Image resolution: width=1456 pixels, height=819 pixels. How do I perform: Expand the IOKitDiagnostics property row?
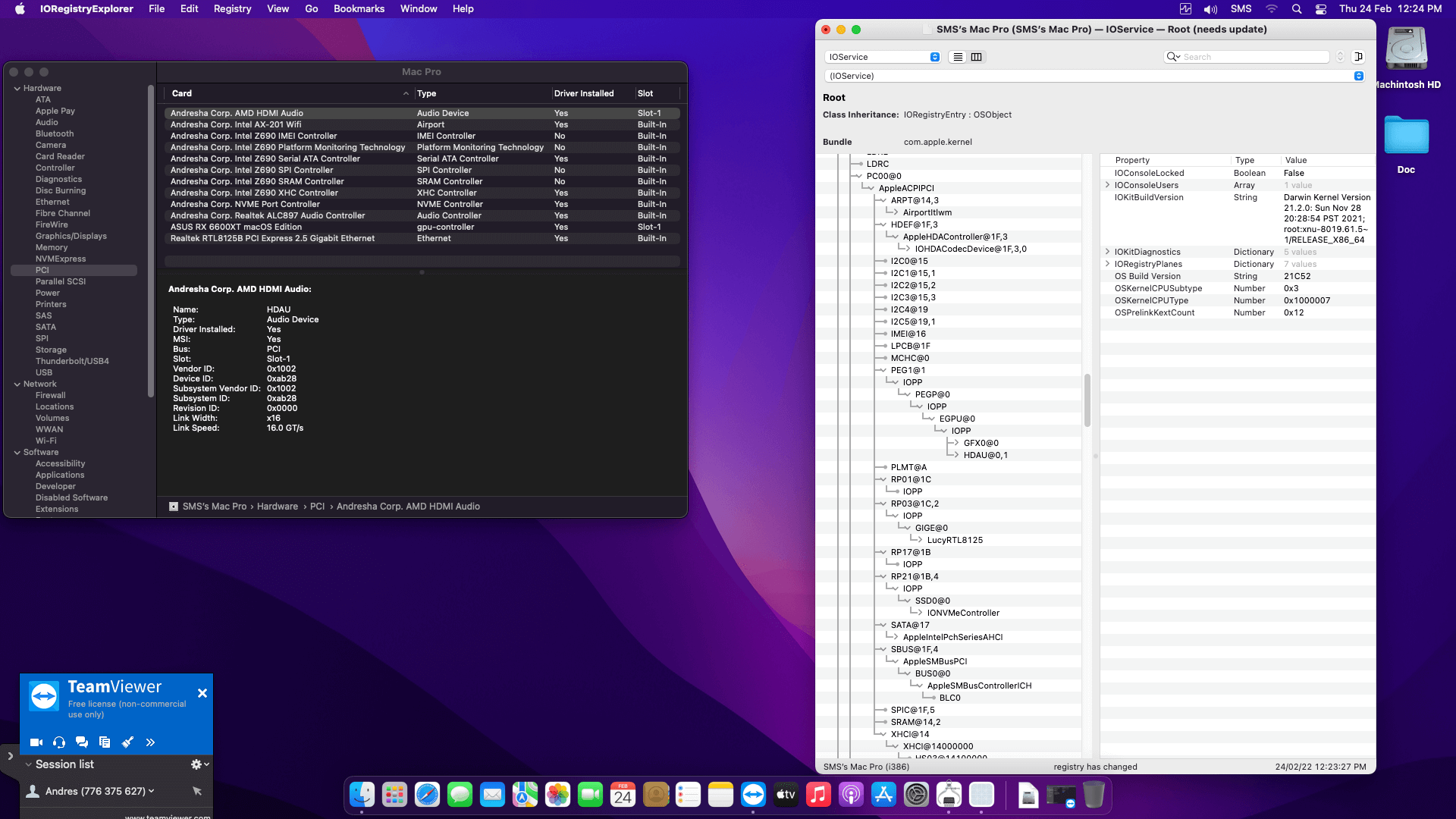click(x=1107, y=252)
